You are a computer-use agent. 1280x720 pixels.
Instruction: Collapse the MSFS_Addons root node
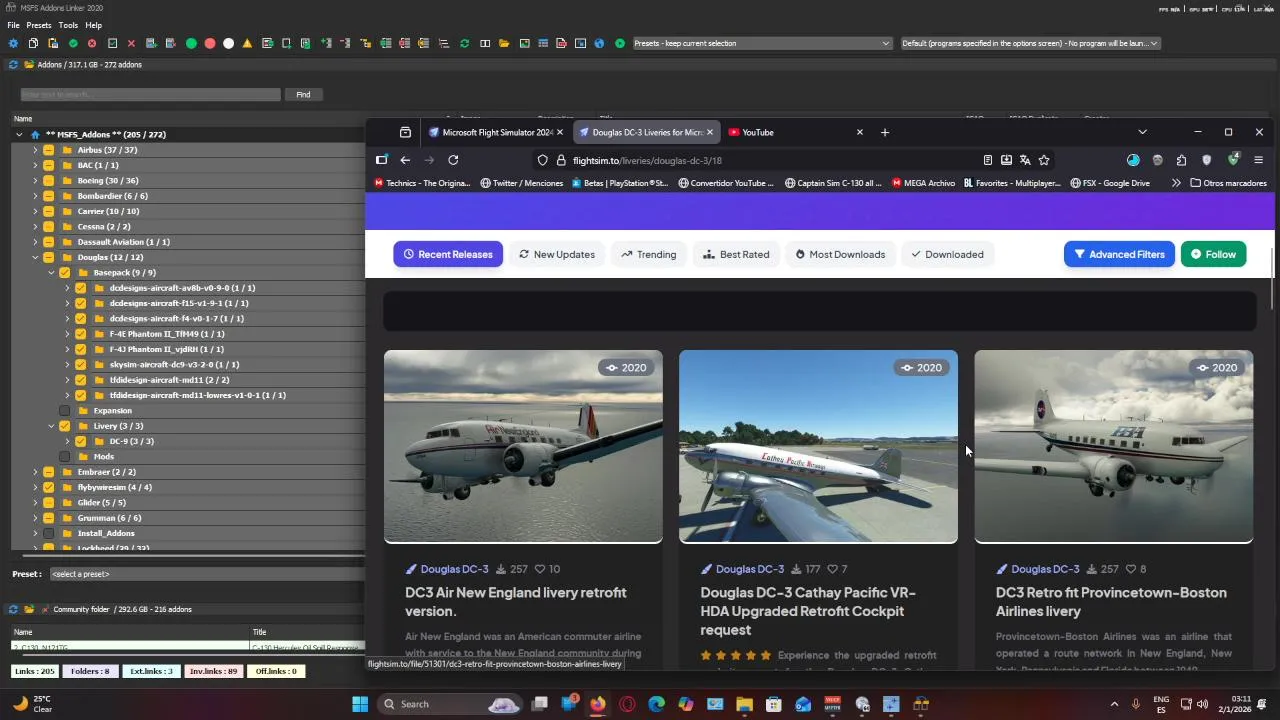pyautogui.click(x=19, y=134)
